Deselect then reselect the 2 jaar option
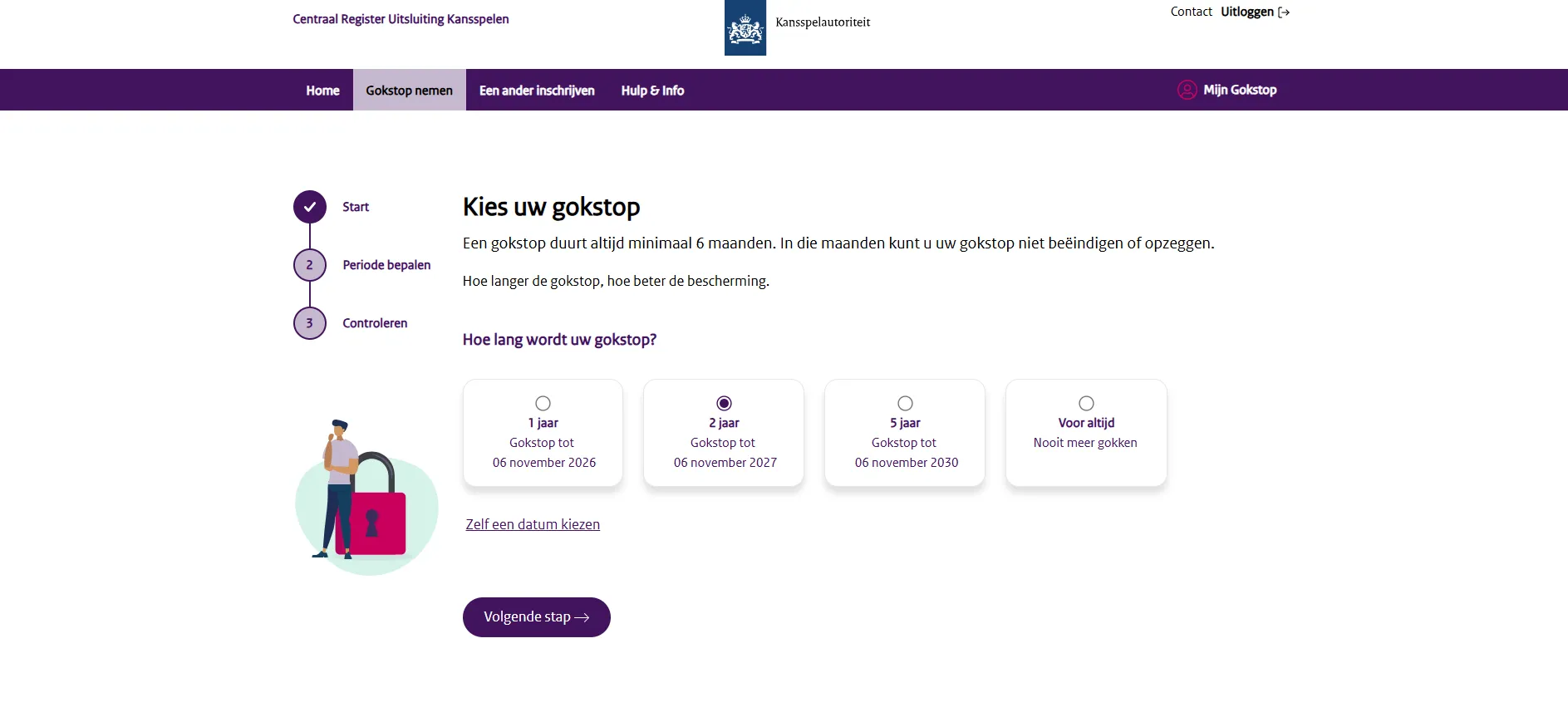Viewport: 1568px width, 712px height. pyautogui.click(x=724, y=403)
